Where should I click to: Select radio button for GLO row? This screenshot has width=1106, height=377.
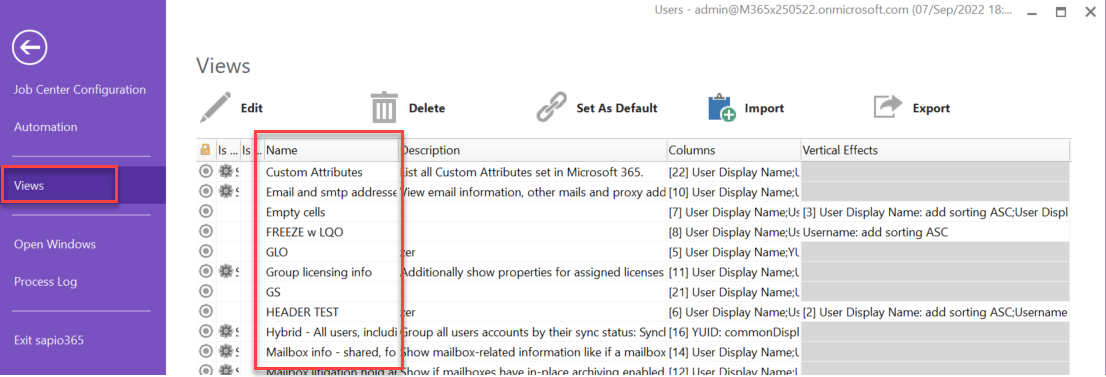205,251
